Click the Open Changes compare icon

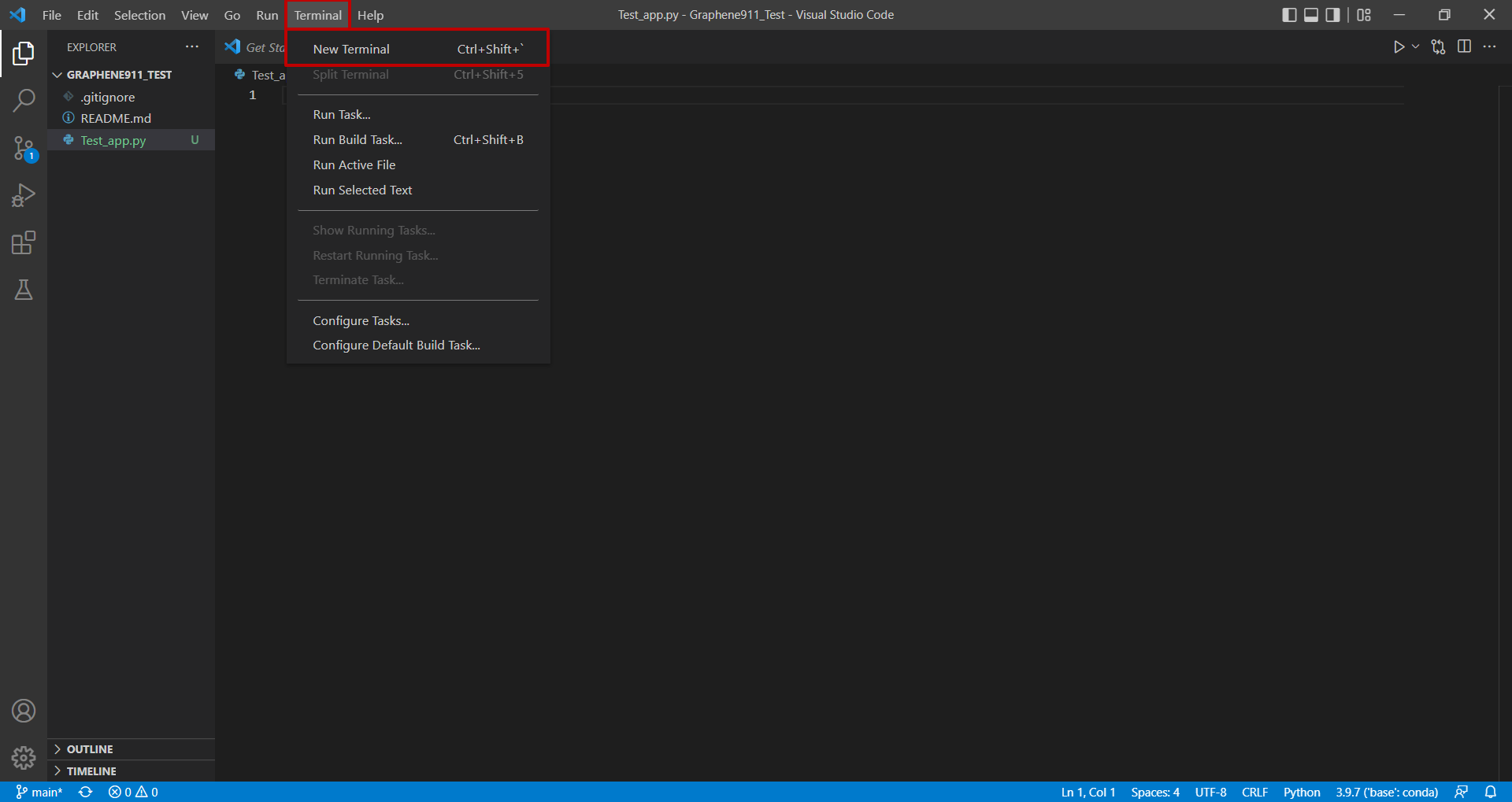[x=1438, y=47]
